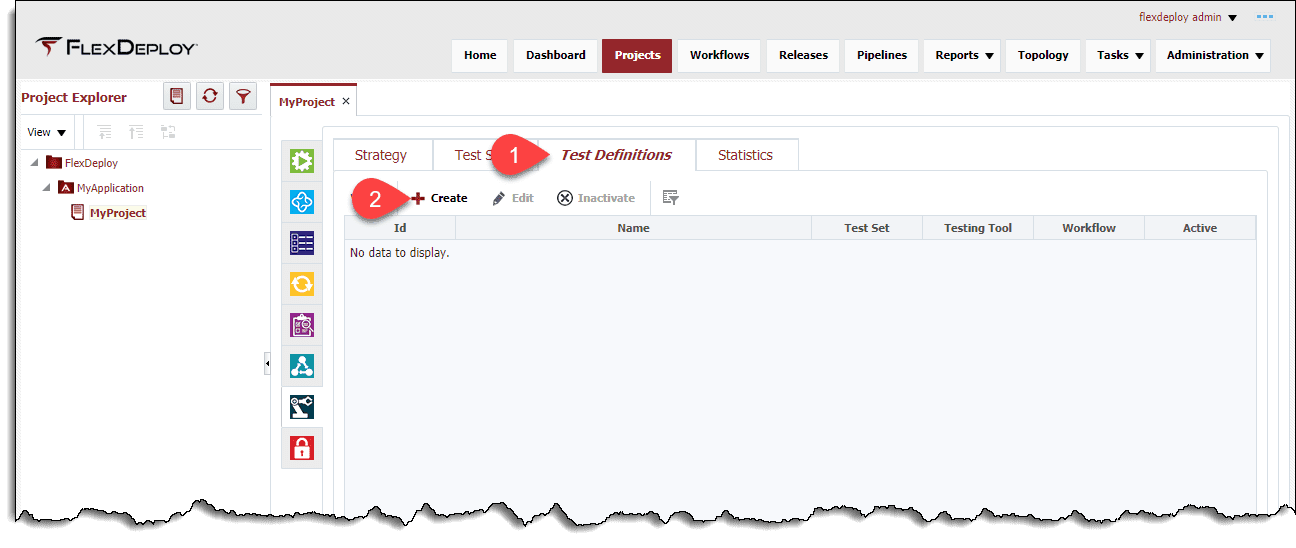Select FlexDeploy root in the tree

[x=91, y=163]
